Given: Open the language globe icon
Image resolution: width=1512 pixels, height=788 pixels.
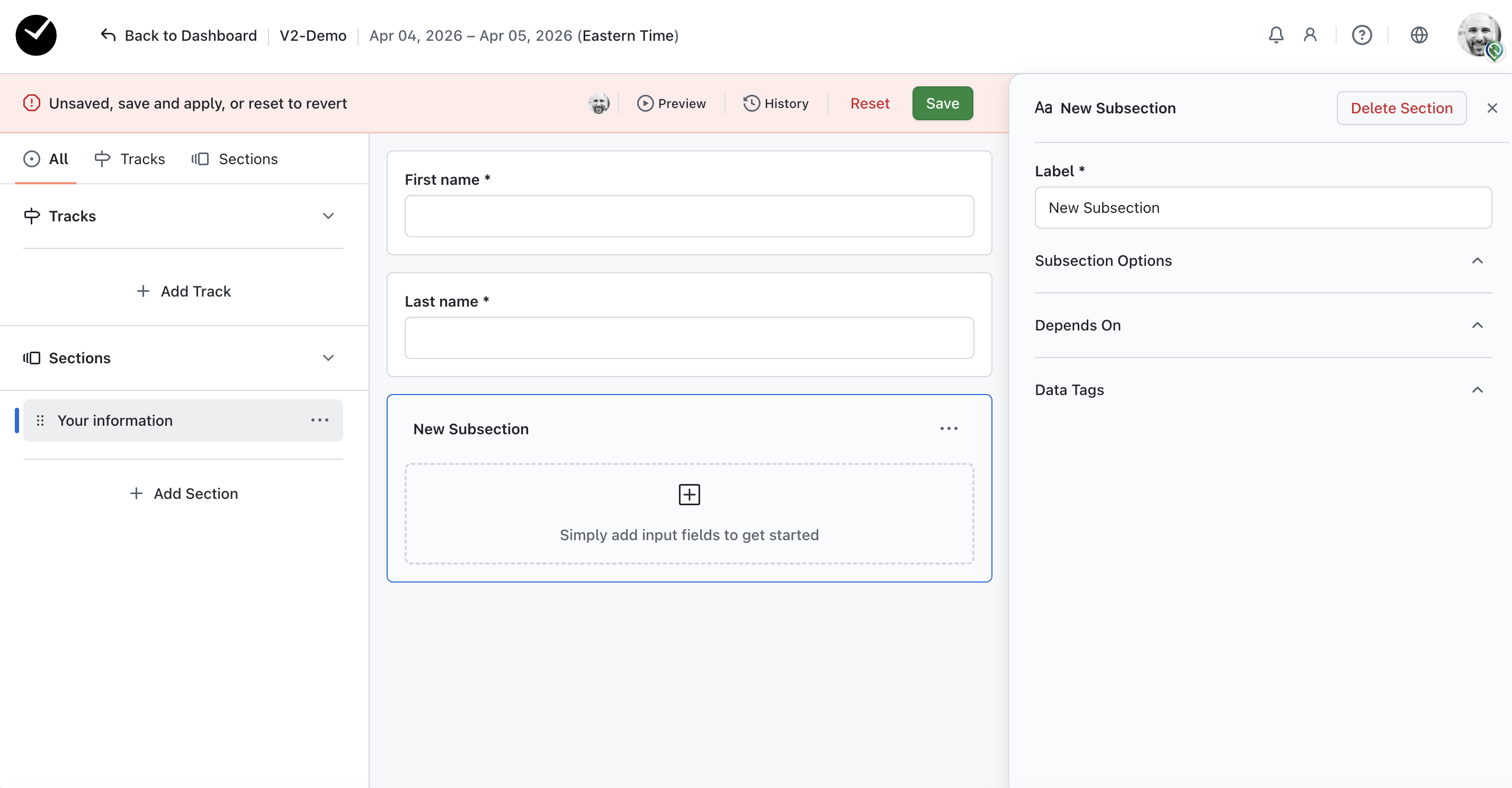Looking at the screenshot, I should pos(1419,35).
